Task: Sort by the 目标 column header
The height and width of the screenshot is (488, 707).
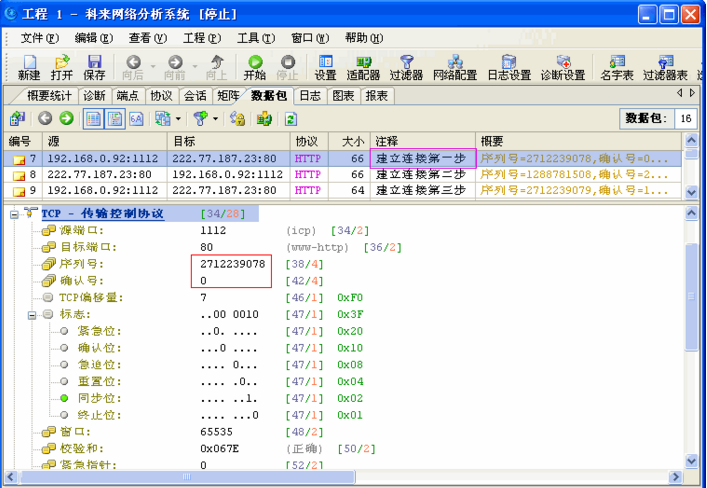Action: coord(229,141)
